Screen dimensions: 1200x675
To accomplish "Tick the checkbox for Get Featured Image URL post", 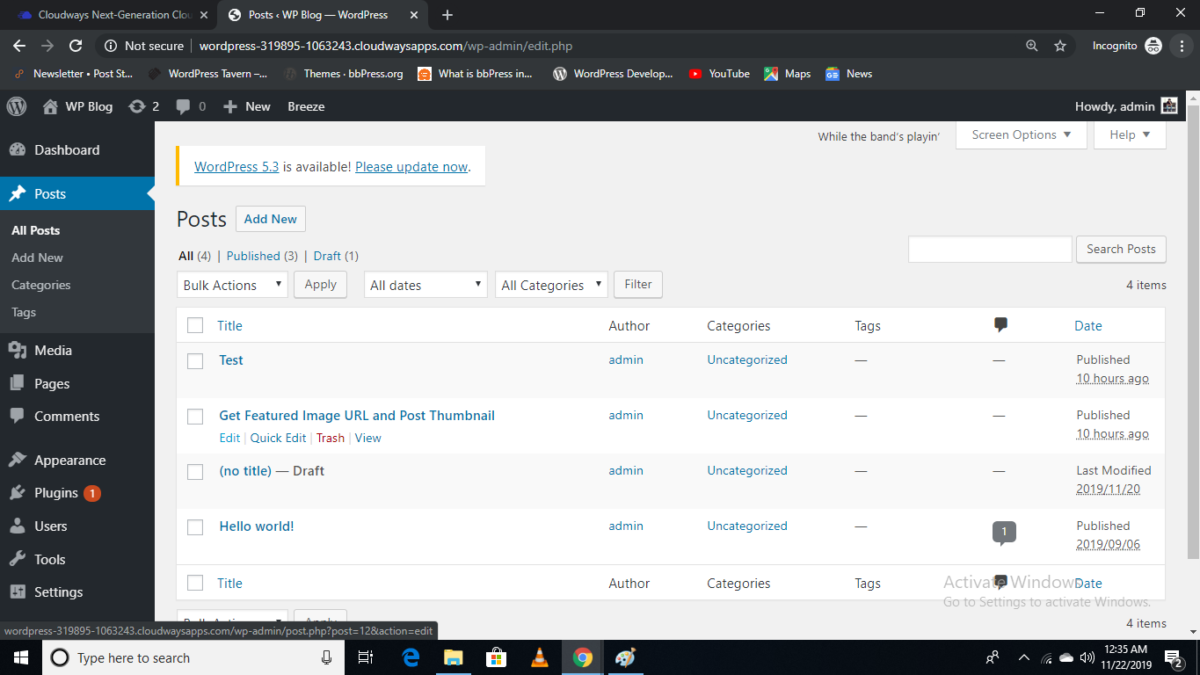I will point(195,416).
